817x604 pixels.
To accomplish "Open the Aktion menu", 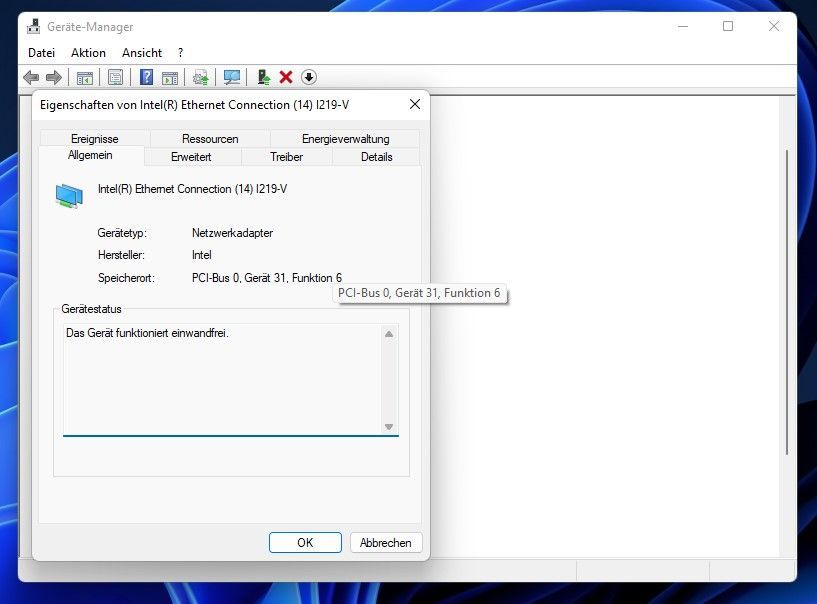I will point(89,53).
